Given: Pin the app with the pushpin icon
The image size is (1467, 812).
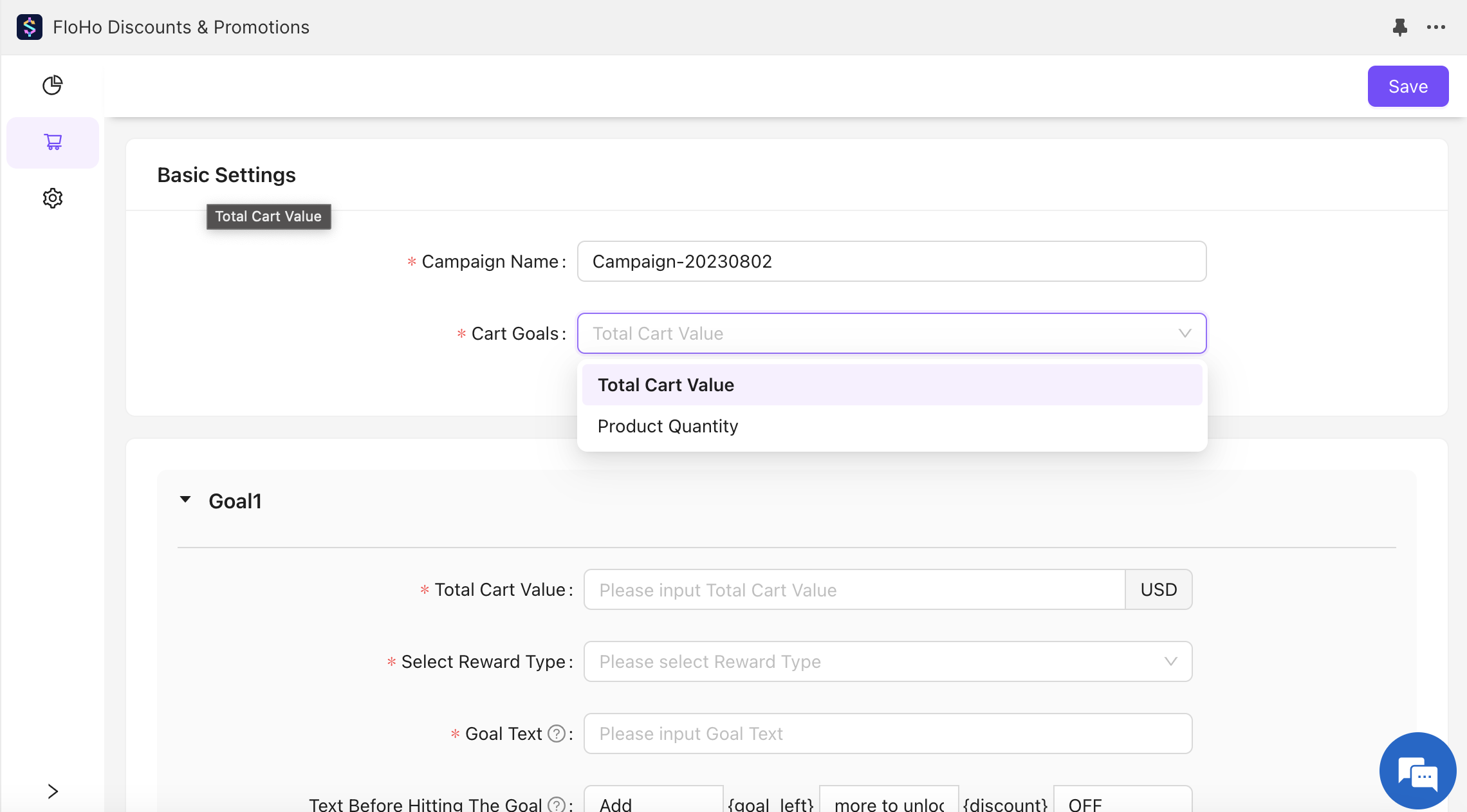Looking at the screenshot, I should 1399,27.
